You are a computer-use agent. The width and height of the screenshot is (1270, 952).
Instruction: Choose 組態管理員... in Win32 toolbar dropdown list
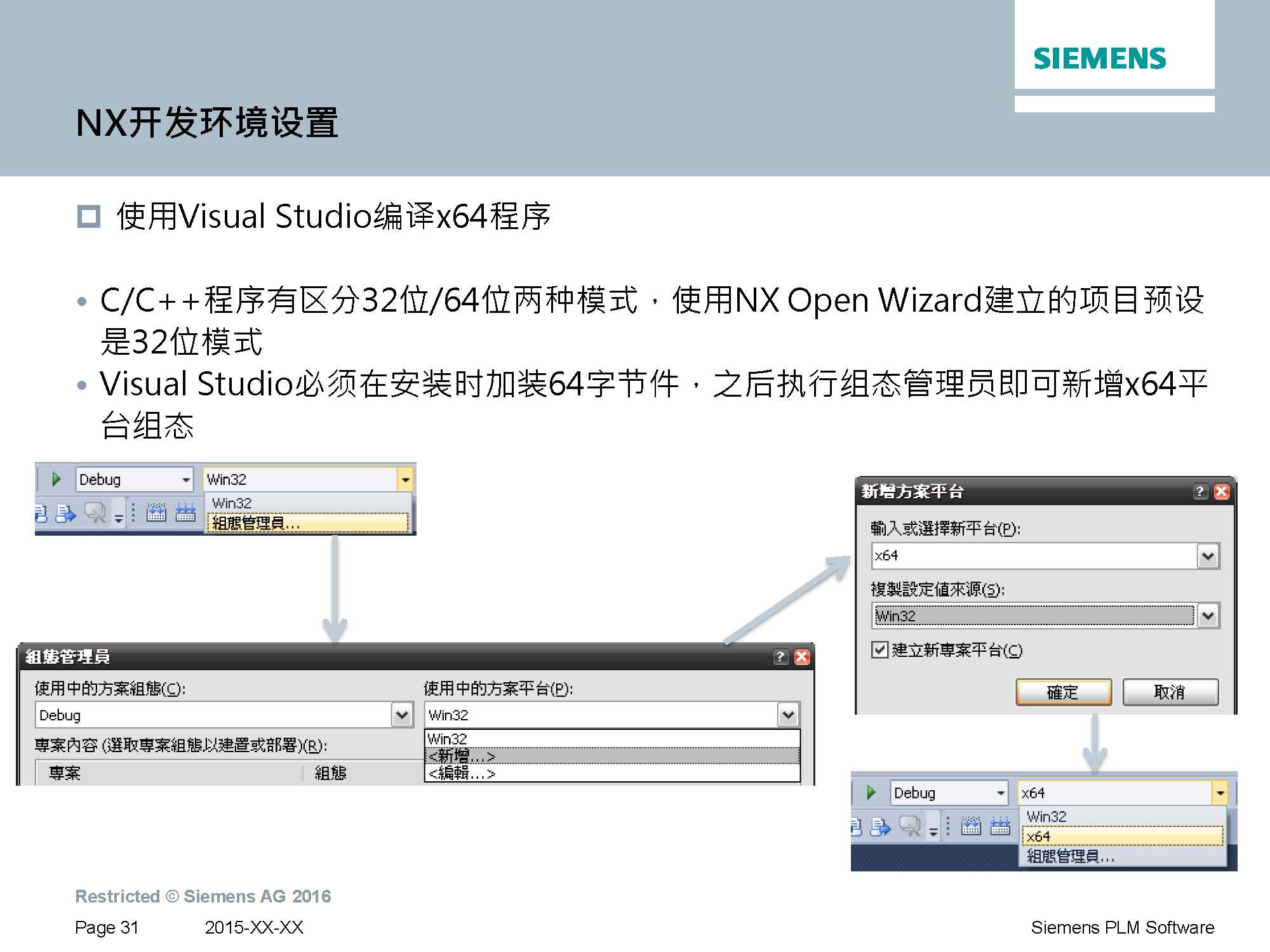tap(308, 523)
